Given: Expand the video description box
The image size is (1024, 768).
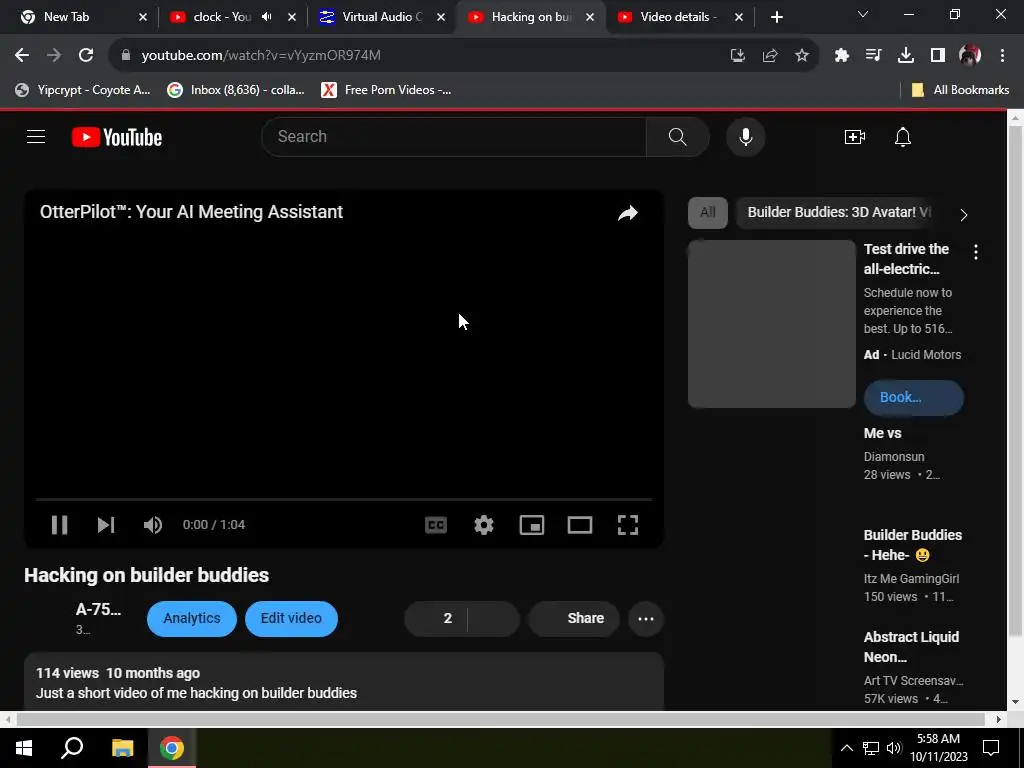Looking at the screenshot, I should tap(344, 682).
